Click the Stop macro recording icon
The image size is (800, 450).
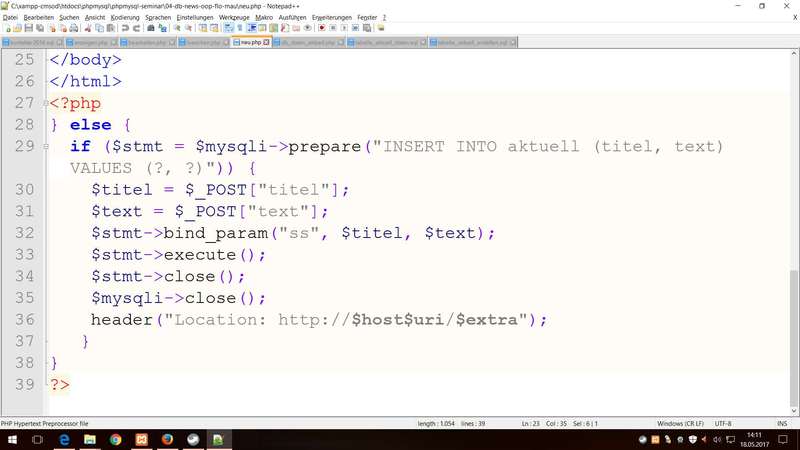point(333,28)
